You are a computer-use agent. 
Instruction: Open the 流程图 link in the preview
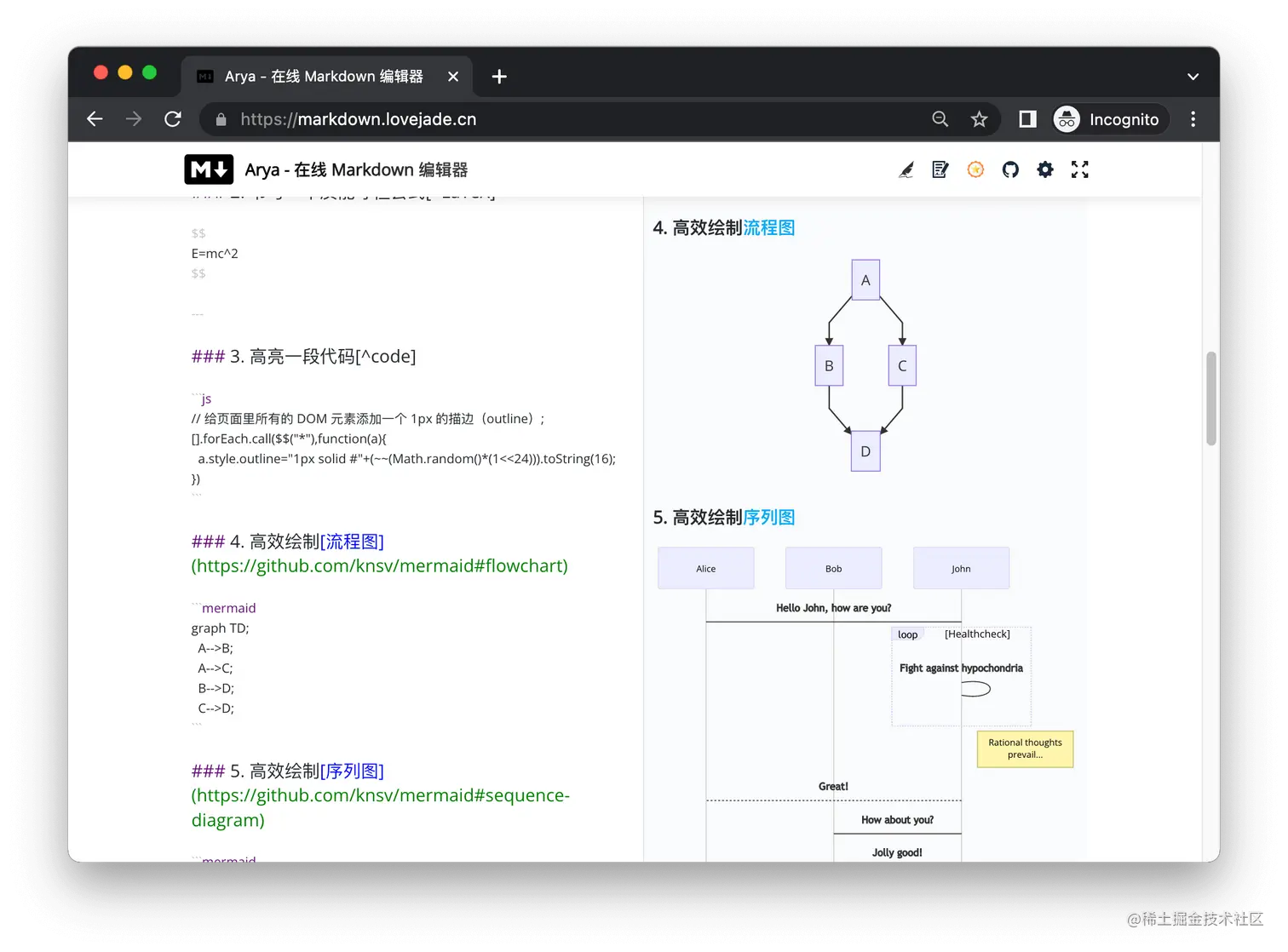point(769,227)
